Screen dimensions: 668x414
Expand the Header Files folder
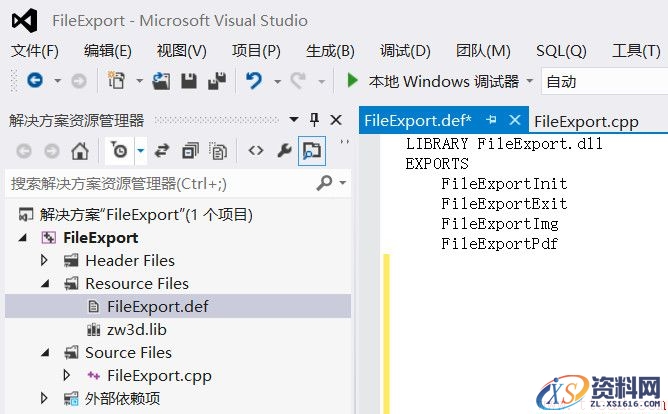click(44, 261)
